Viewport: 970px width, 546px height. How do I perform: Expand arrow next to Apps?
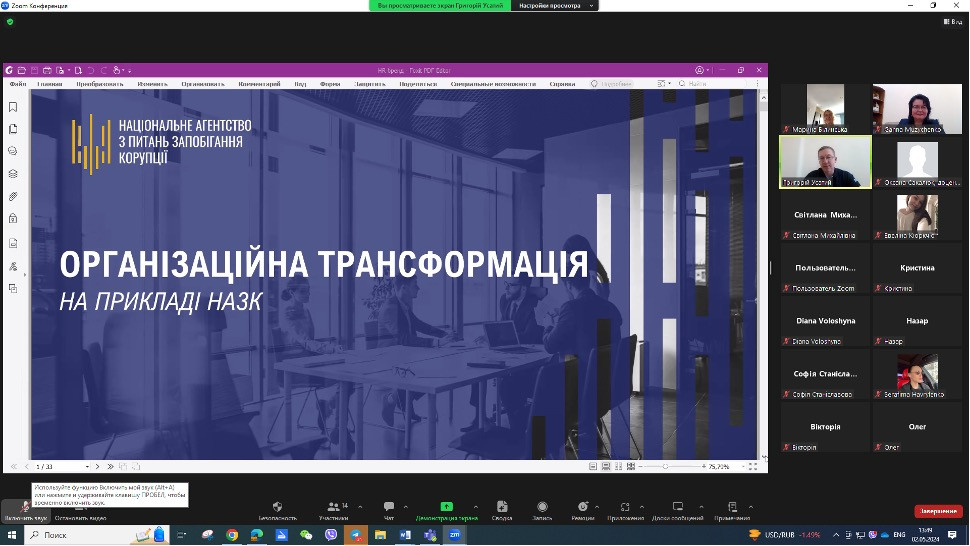click(x=642, y=507)
